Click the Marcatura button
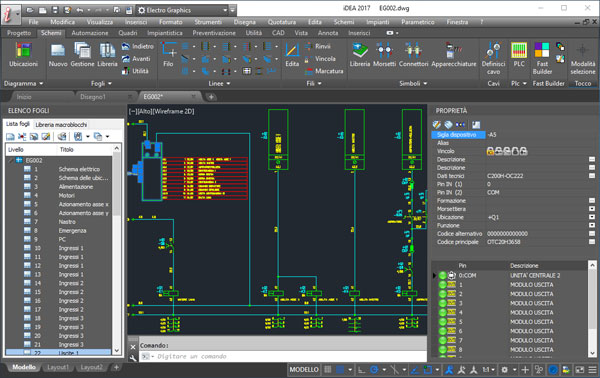 [x=324, y=71]
